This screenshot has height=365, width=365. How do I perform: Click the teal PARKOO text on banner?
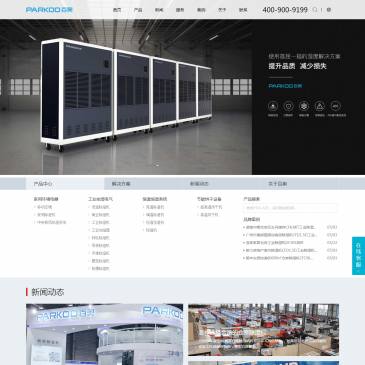pos(285,86)
